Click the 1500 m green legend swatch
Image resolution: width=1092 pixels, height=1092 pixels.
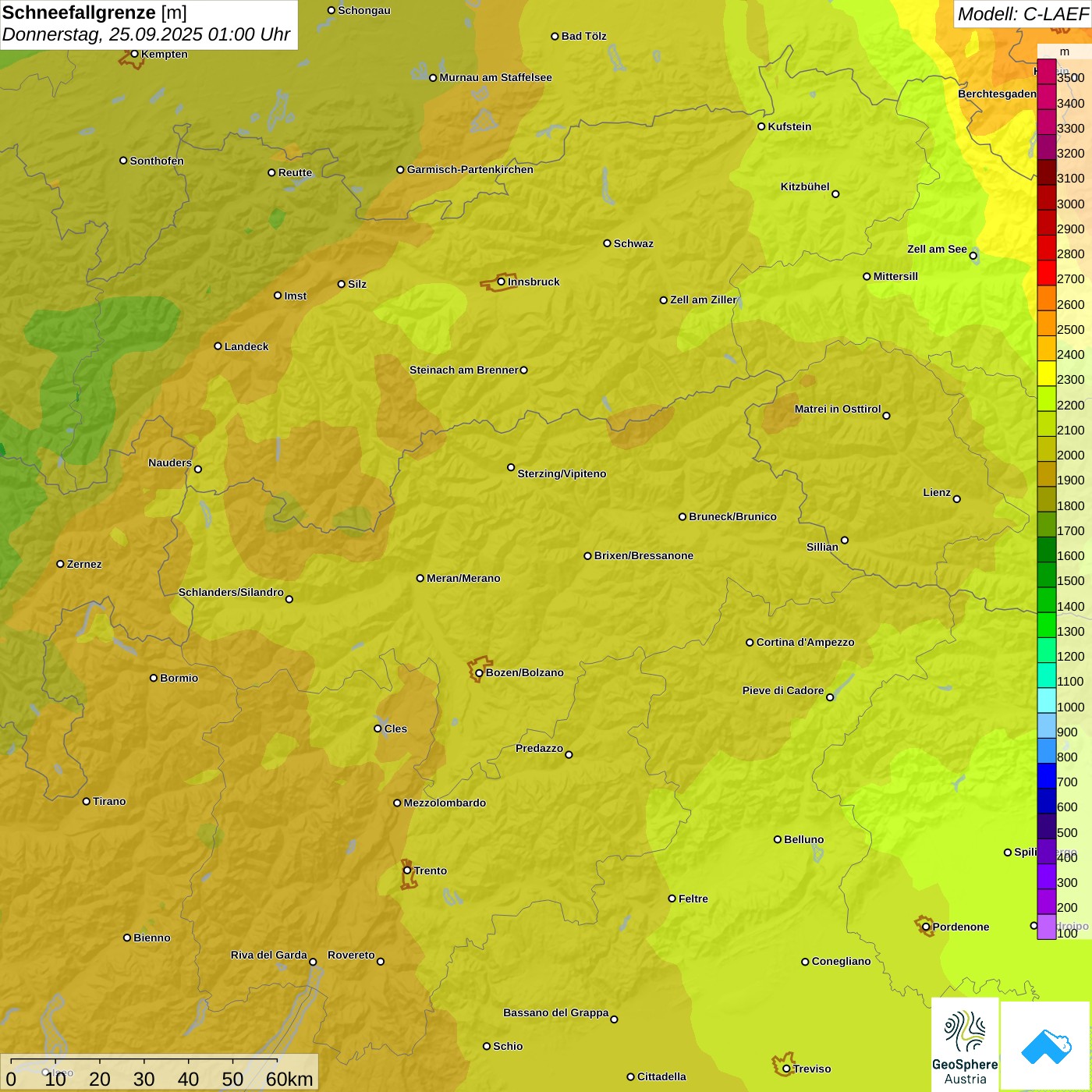pyautogui.click(x=1047, y=574)
